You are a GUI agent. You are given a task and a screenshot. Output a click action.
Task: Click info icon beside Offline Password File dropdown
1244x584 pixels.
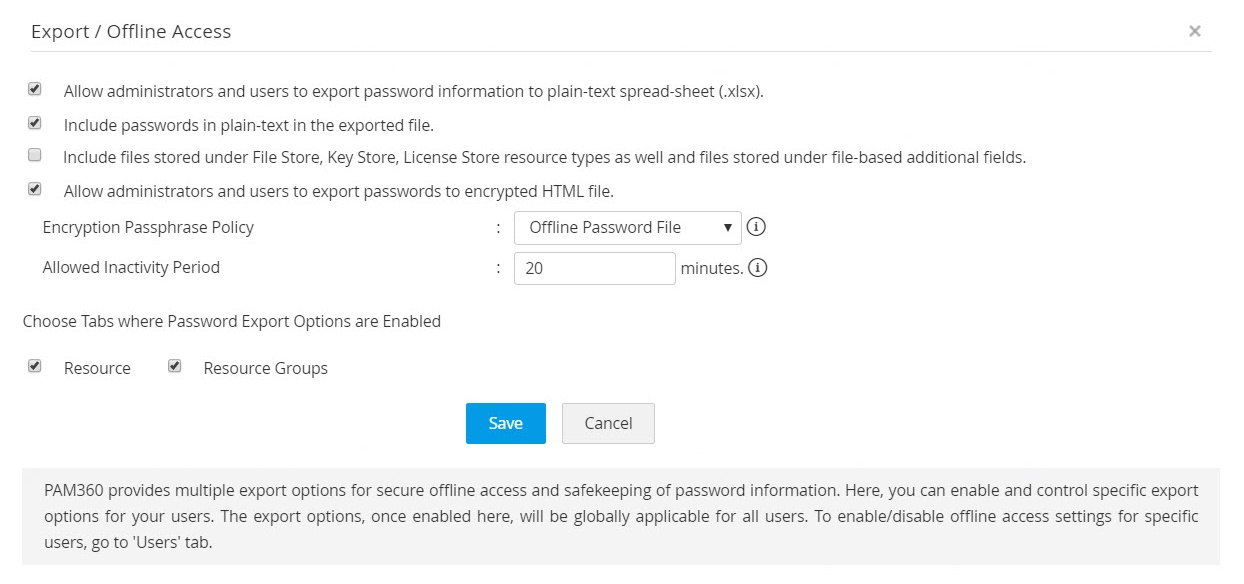click(x=757, y=227)
